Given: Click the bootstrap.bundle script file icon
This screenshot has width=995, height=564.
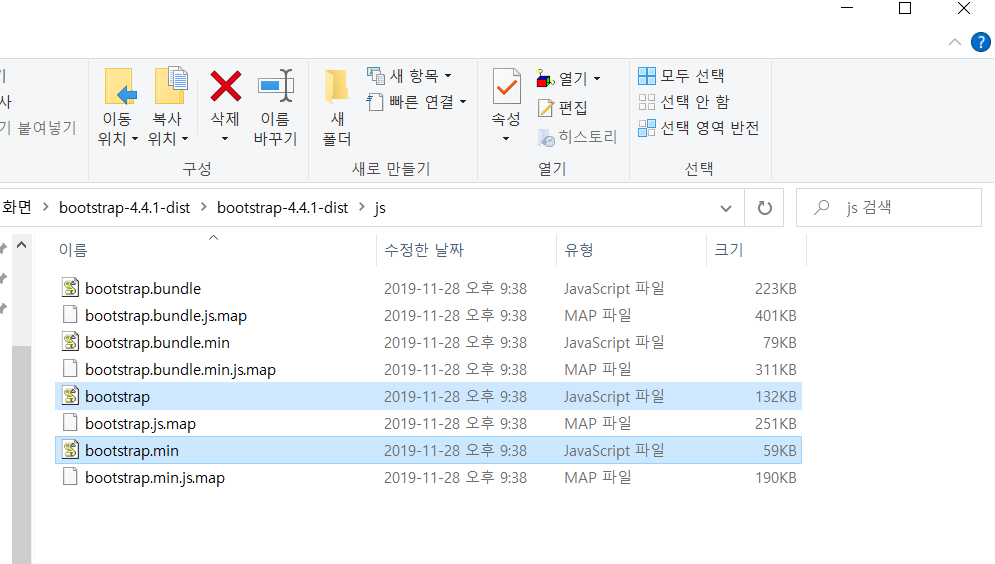Looking at the screenshot, I should tap(70, 287).
